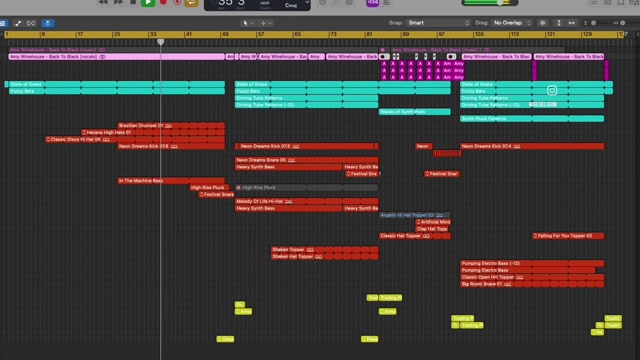
Task: Open the Pointer left-click tool menu
Action: pos(248,23)
